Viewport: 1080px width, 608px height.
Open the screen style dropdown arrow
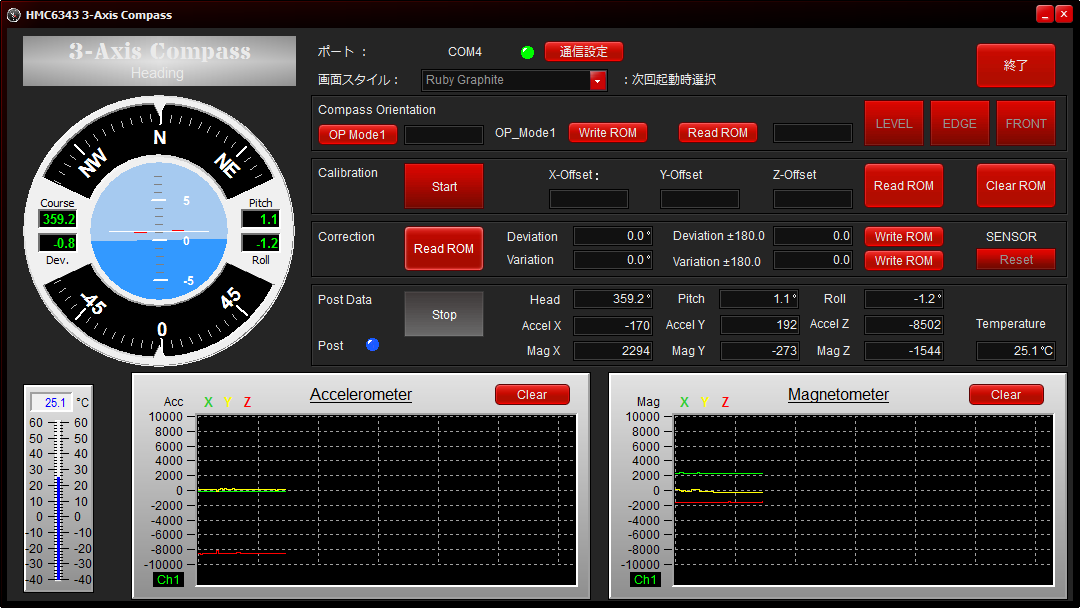point(598,81)
